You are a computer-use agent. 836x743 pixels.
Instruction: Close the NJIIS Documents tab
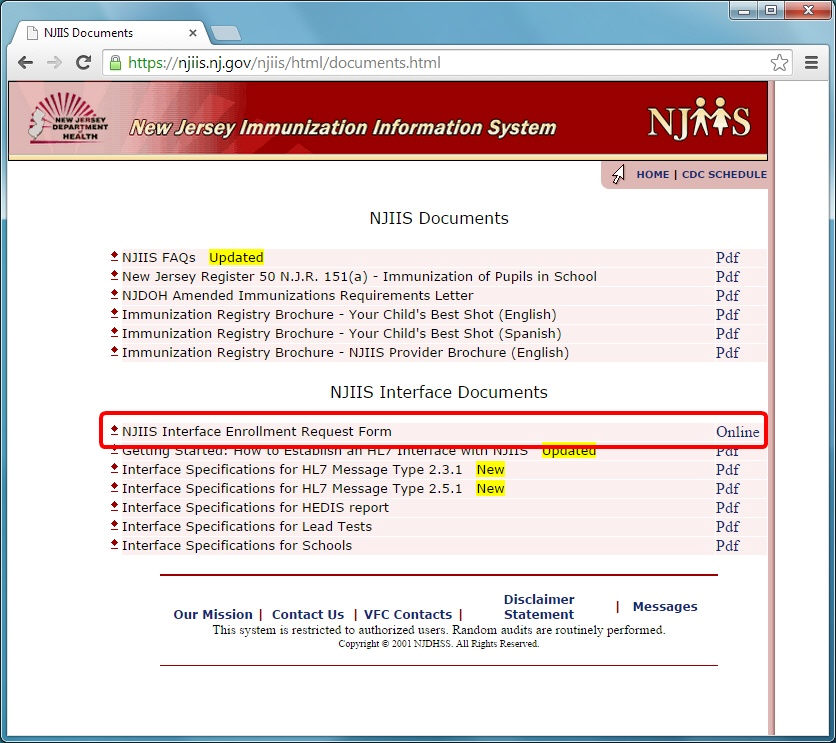click(x=193, y=33)
